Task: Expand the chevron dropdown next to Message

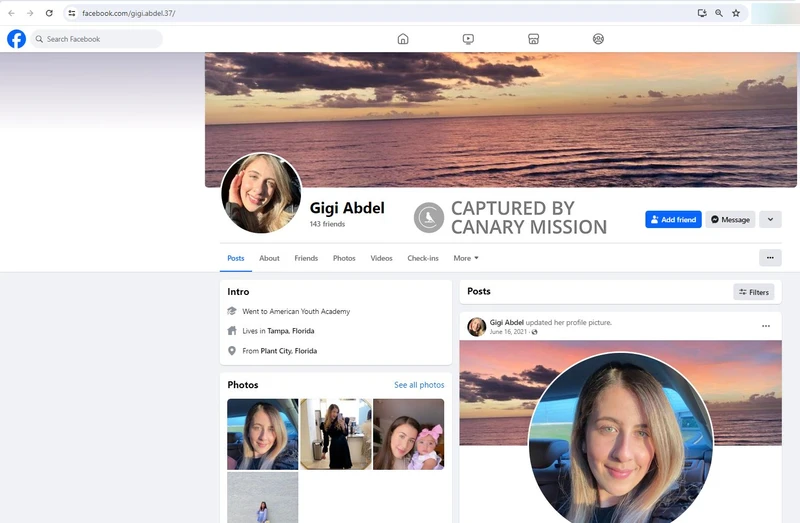Action: [770, 219]
